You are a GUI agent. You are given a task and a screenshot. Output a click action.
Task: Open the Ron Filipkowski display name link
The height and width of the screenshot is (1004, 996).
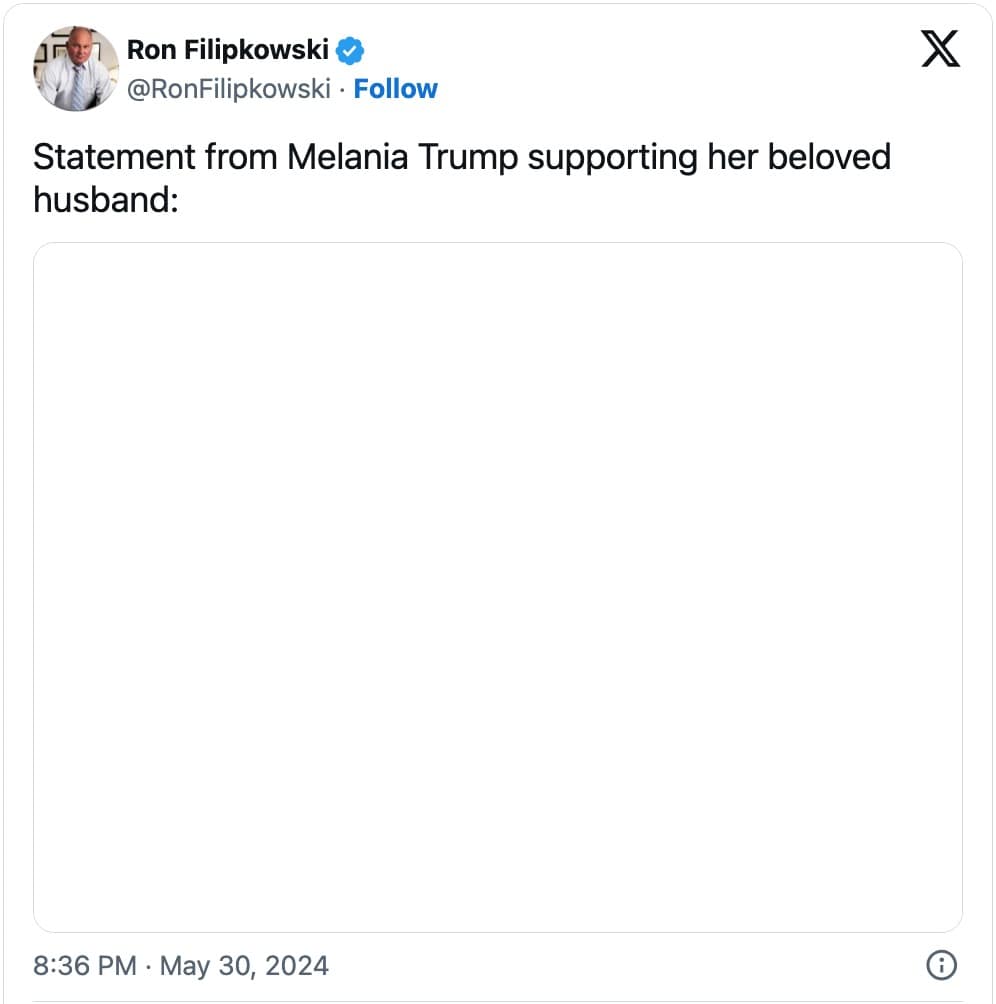coord(227,50)
